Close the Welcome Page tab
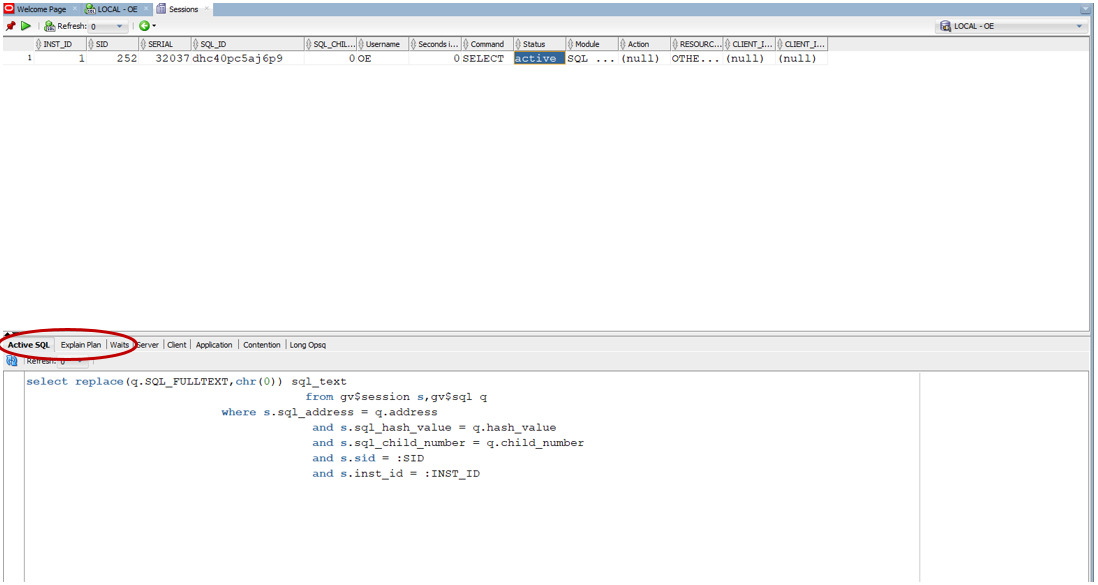 point(75,9)
